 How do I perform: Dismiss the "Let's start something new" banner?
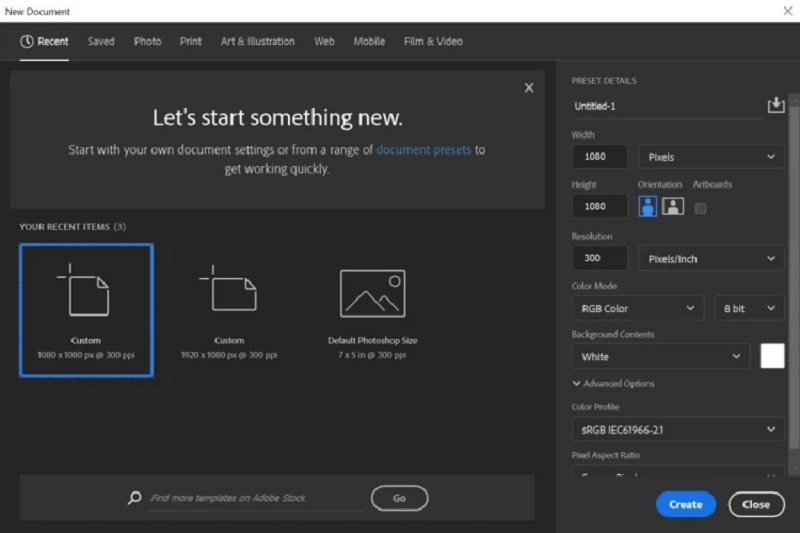click(x=529, y=88)
